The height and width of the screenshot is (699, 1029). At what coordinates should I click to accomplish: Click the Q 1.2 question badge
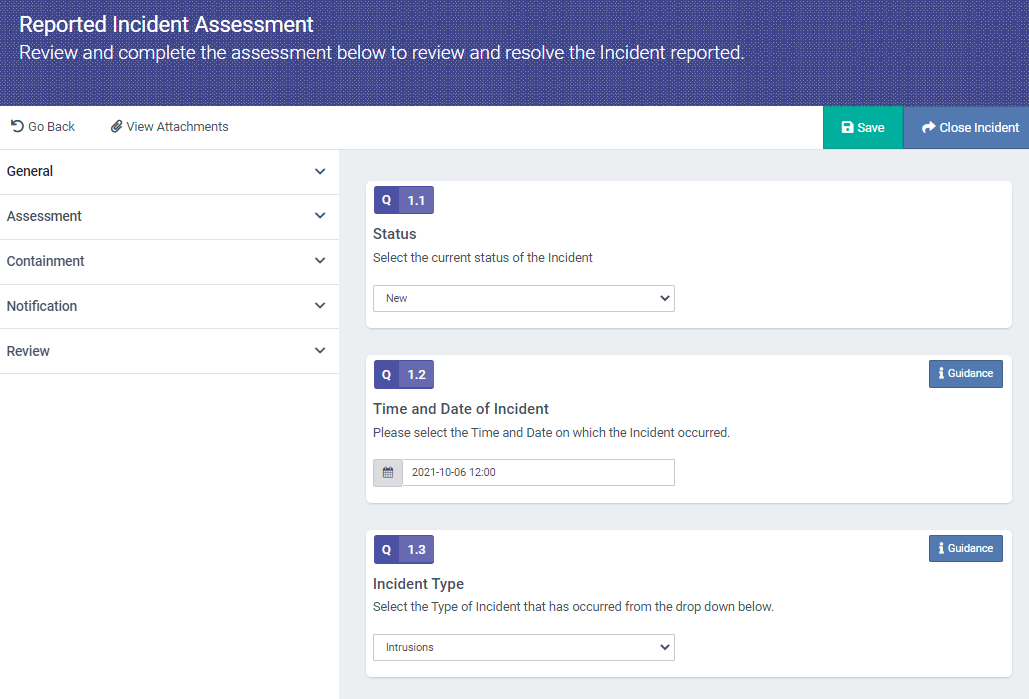404,374
